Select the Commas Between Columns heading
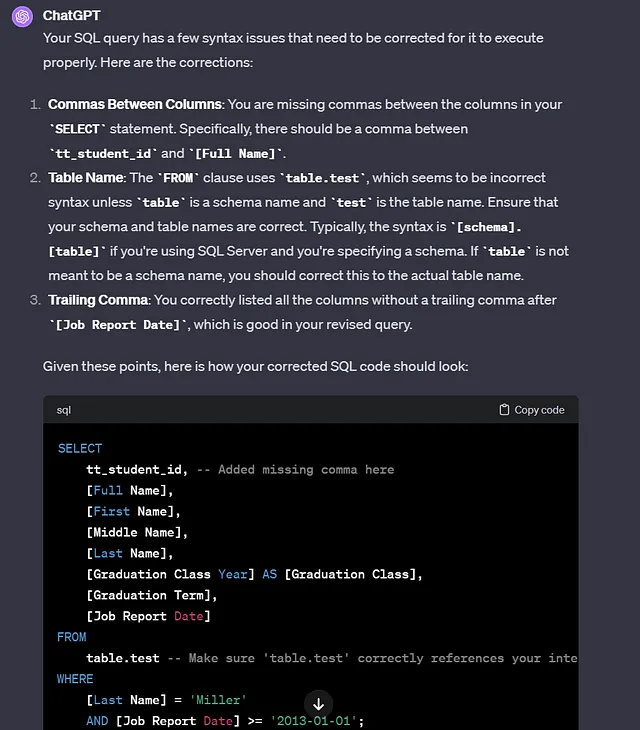This screenshot has width=640, height=730. click(x=135, y=104)
